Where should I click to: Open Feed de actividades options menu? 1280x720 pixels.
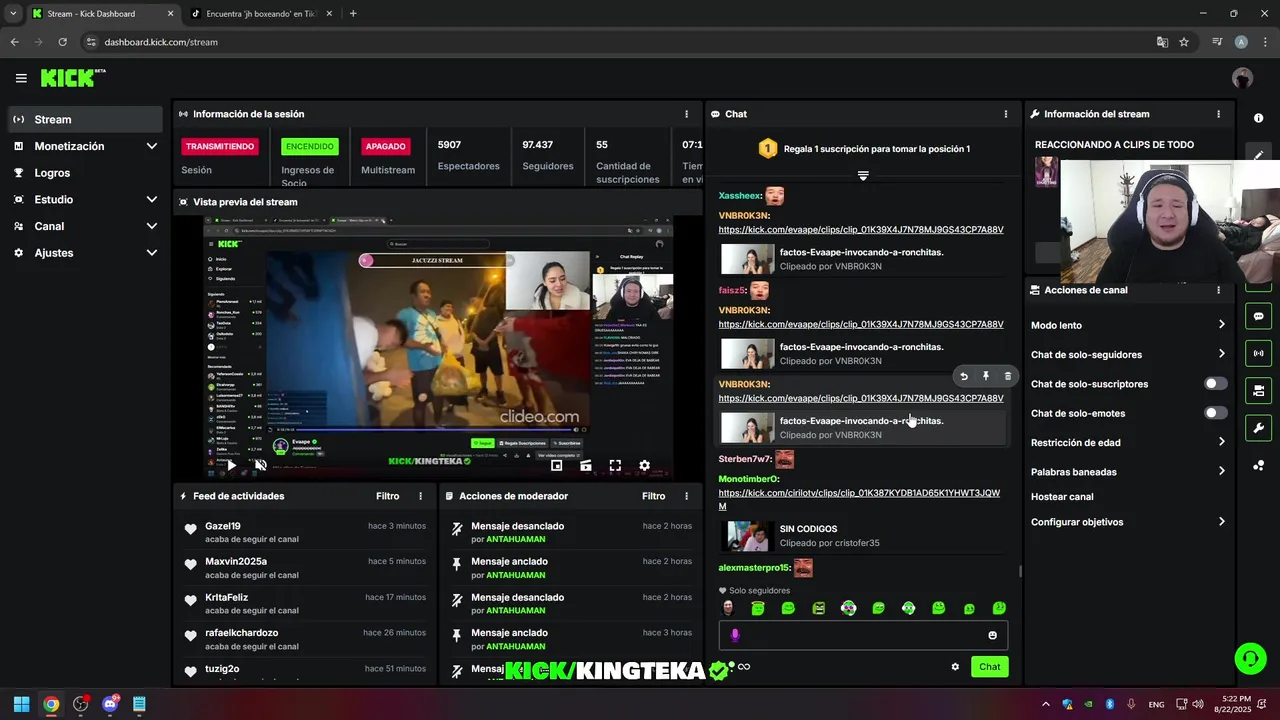point(420,496)
